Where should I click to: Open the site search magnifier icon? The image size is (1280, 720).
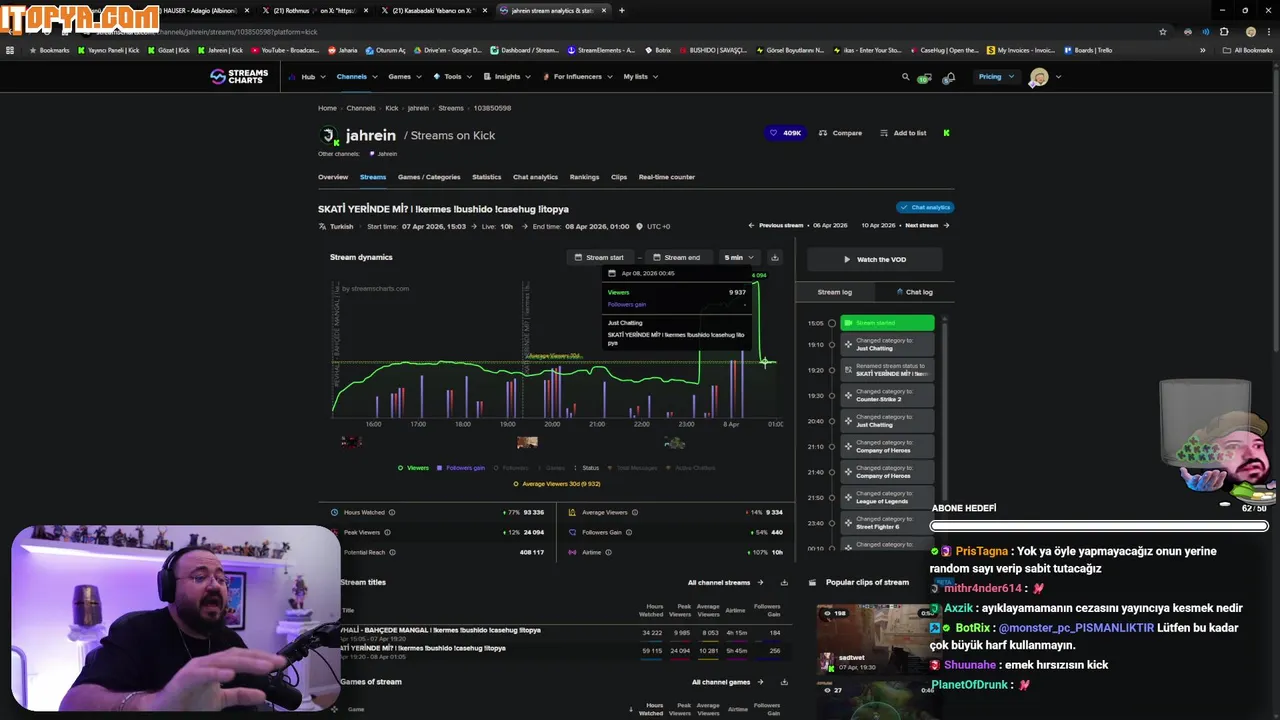(906, 77)
